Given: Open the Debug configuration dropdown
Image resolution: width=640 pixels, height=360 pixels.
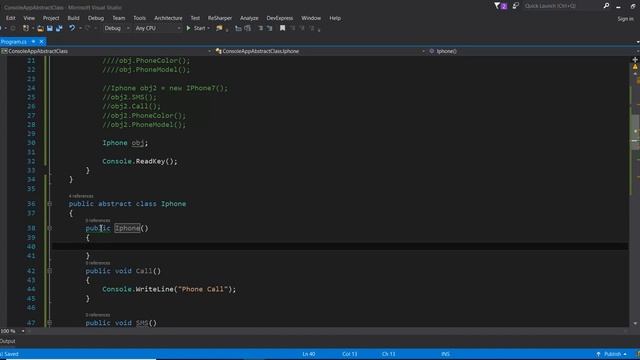Looking at the screenshot, I should [x=116, y=28].
